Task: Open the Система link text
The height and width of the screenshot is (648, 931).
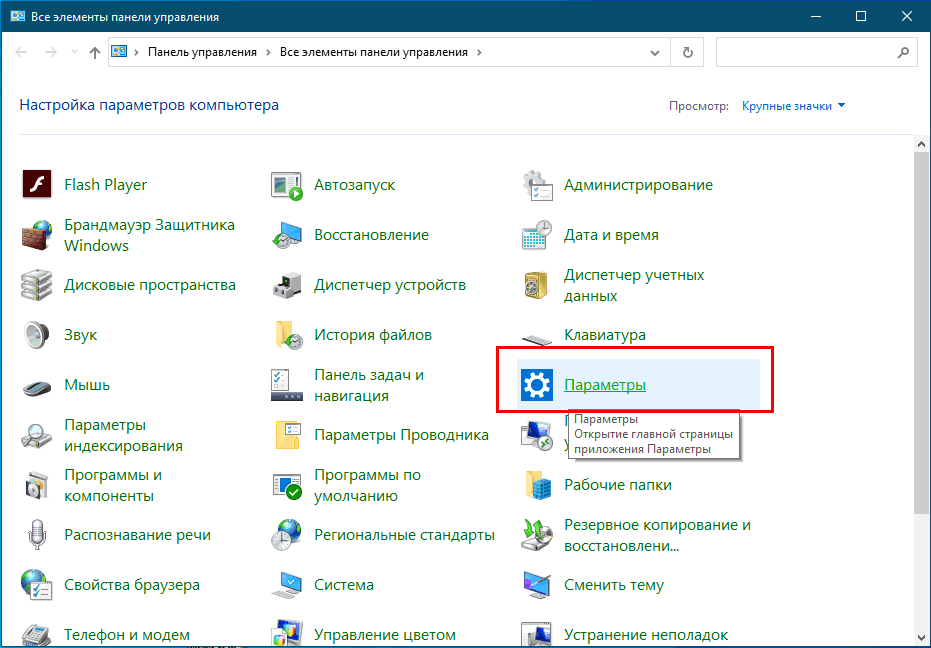Action: [x=344, y=585]
